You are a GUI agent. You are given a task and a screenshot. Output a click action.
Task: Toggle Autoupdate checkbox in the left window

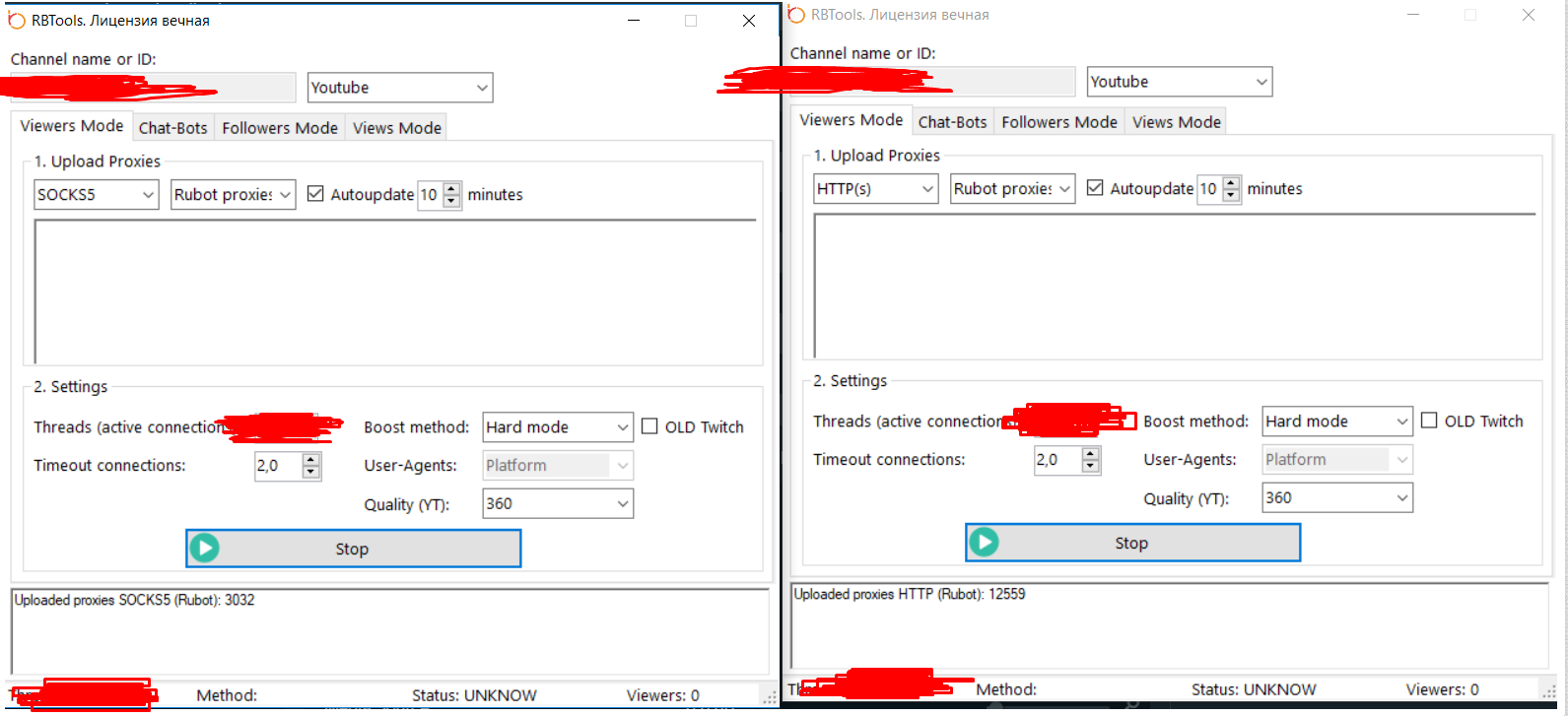(x=315, y=194)
